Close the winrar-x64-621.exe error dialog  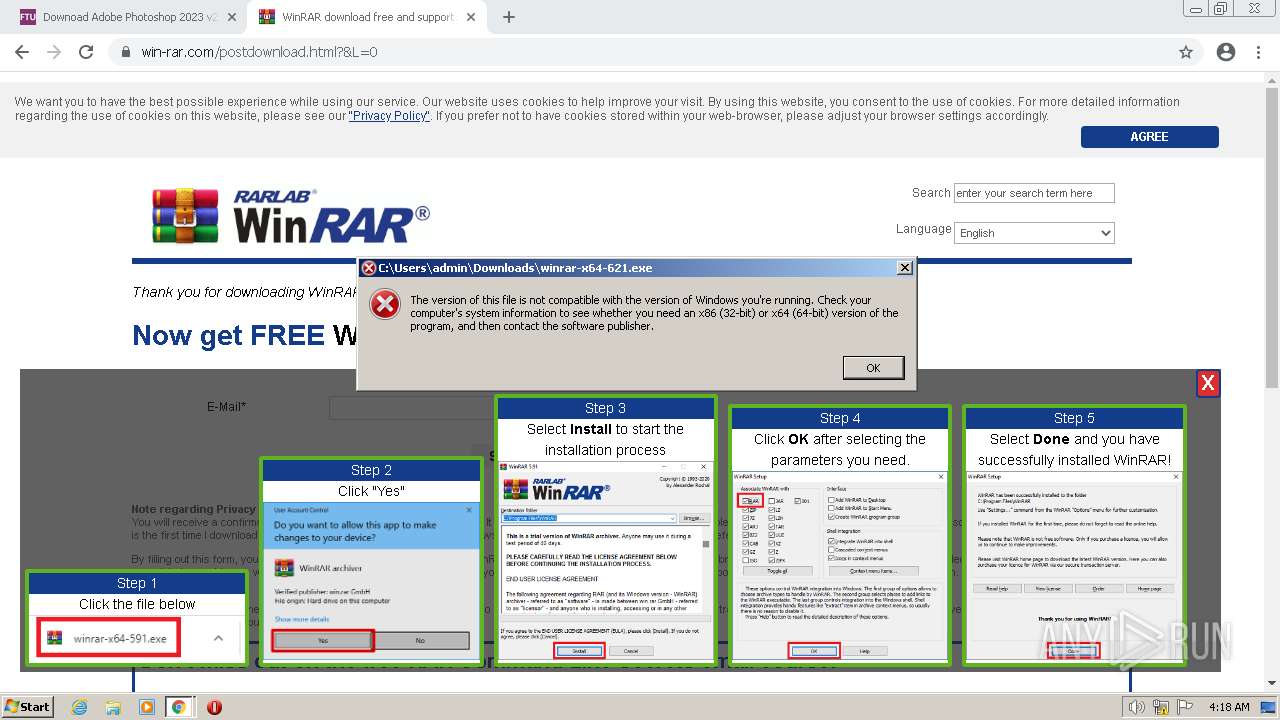coord(904,268)
